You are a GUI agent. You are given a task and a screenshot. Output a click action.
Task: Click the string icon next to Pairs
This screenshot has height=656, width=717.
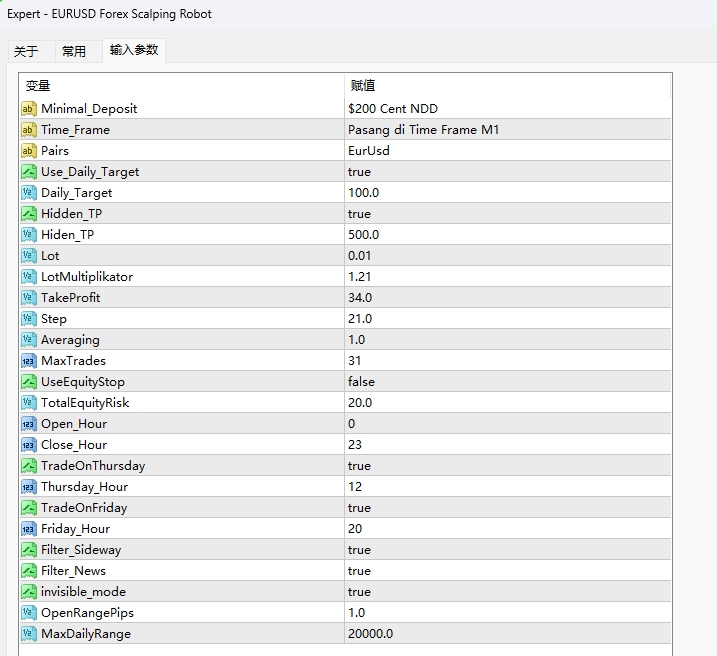pyautogui.click(x=29, y=151)
